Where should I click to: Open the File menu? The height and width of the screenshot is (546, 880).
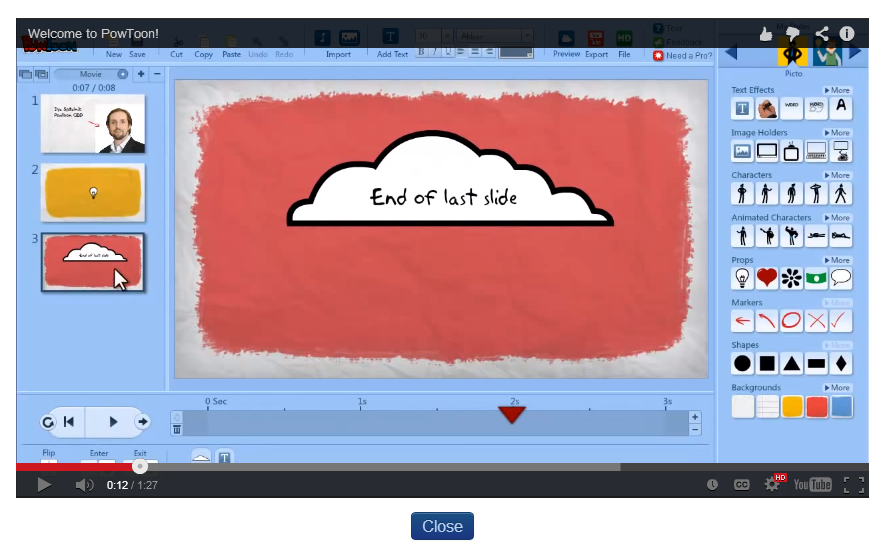(624, 44)
